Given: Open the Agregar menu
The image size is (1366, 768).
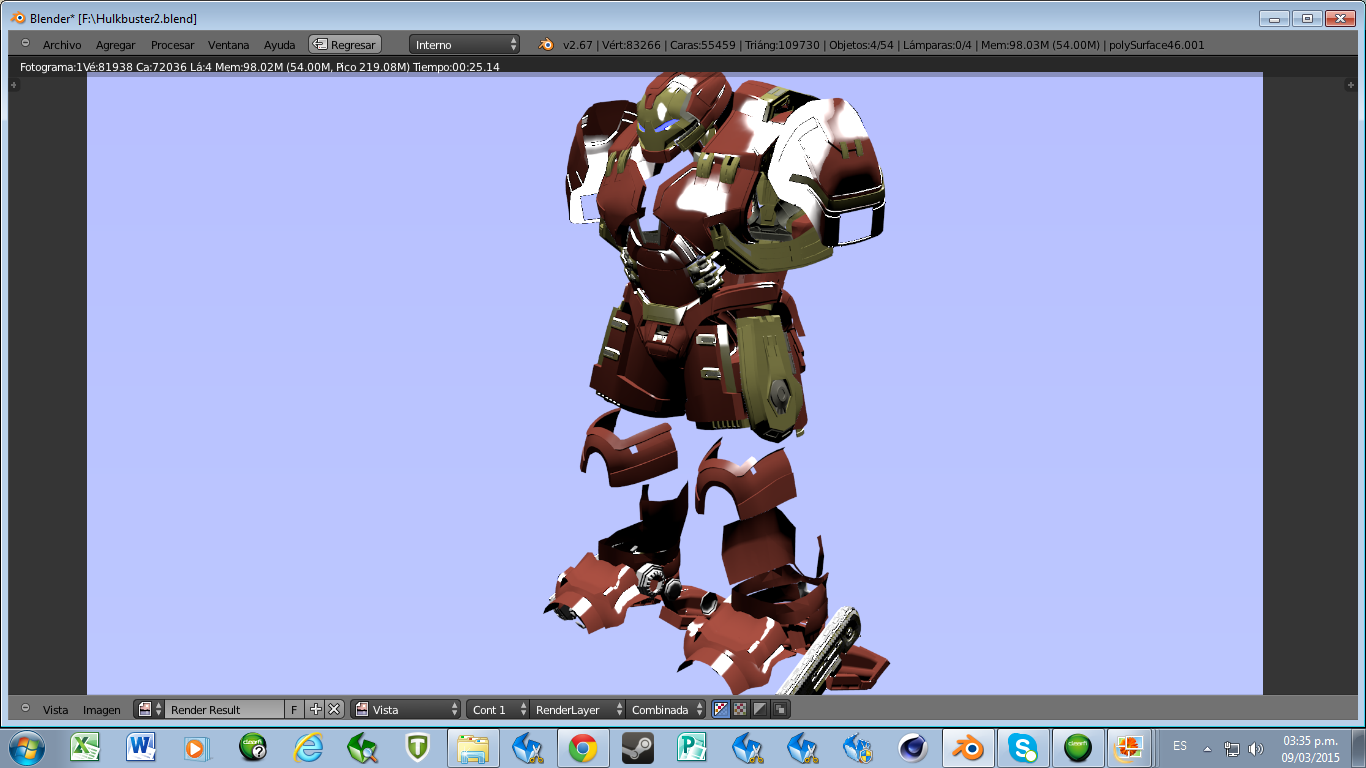Looking at the screenshot, I should 116,44.
